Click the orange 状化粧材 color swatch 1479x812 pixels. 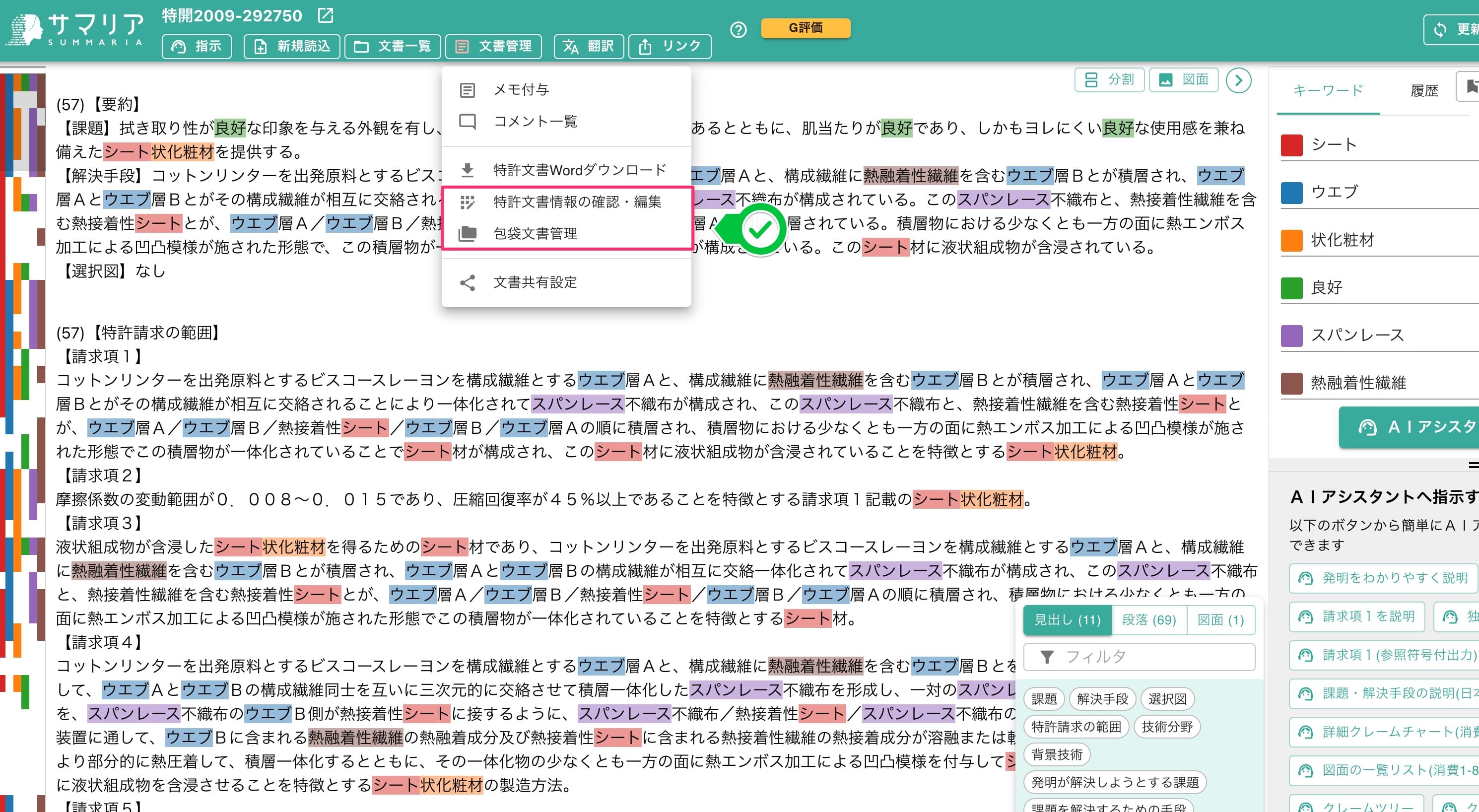[1291, 240]
